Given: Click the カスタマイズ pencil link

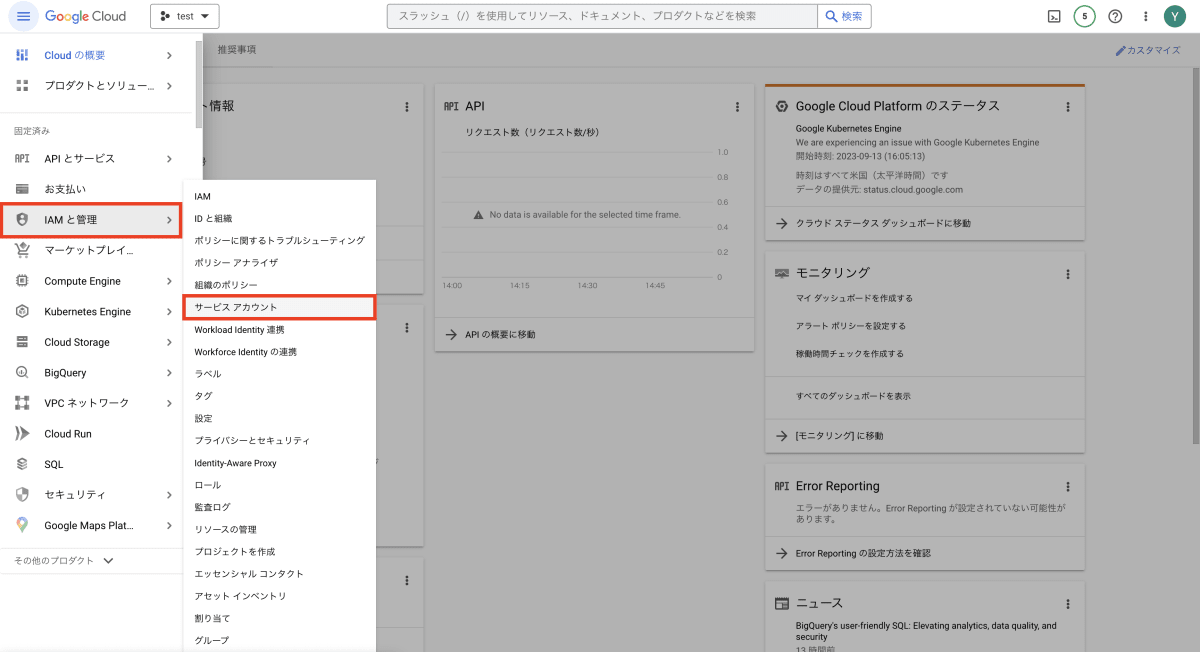Looking at the screenshot, I should [1148, 50].
